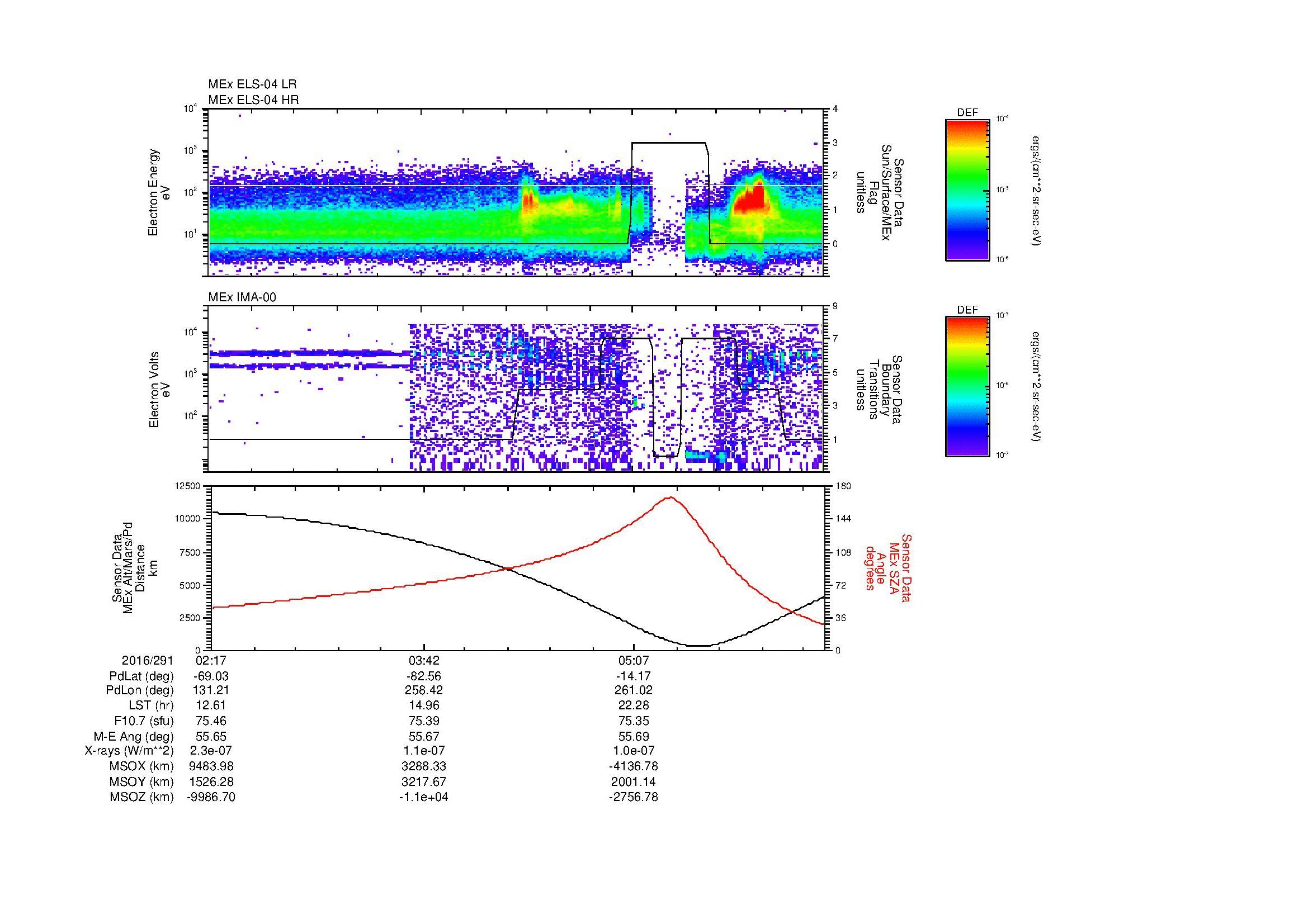Click the 'Sun/Surface/MEx Flag' right axis label
Viewport: 1308px width, 924px height.
[x=881, y=192]
